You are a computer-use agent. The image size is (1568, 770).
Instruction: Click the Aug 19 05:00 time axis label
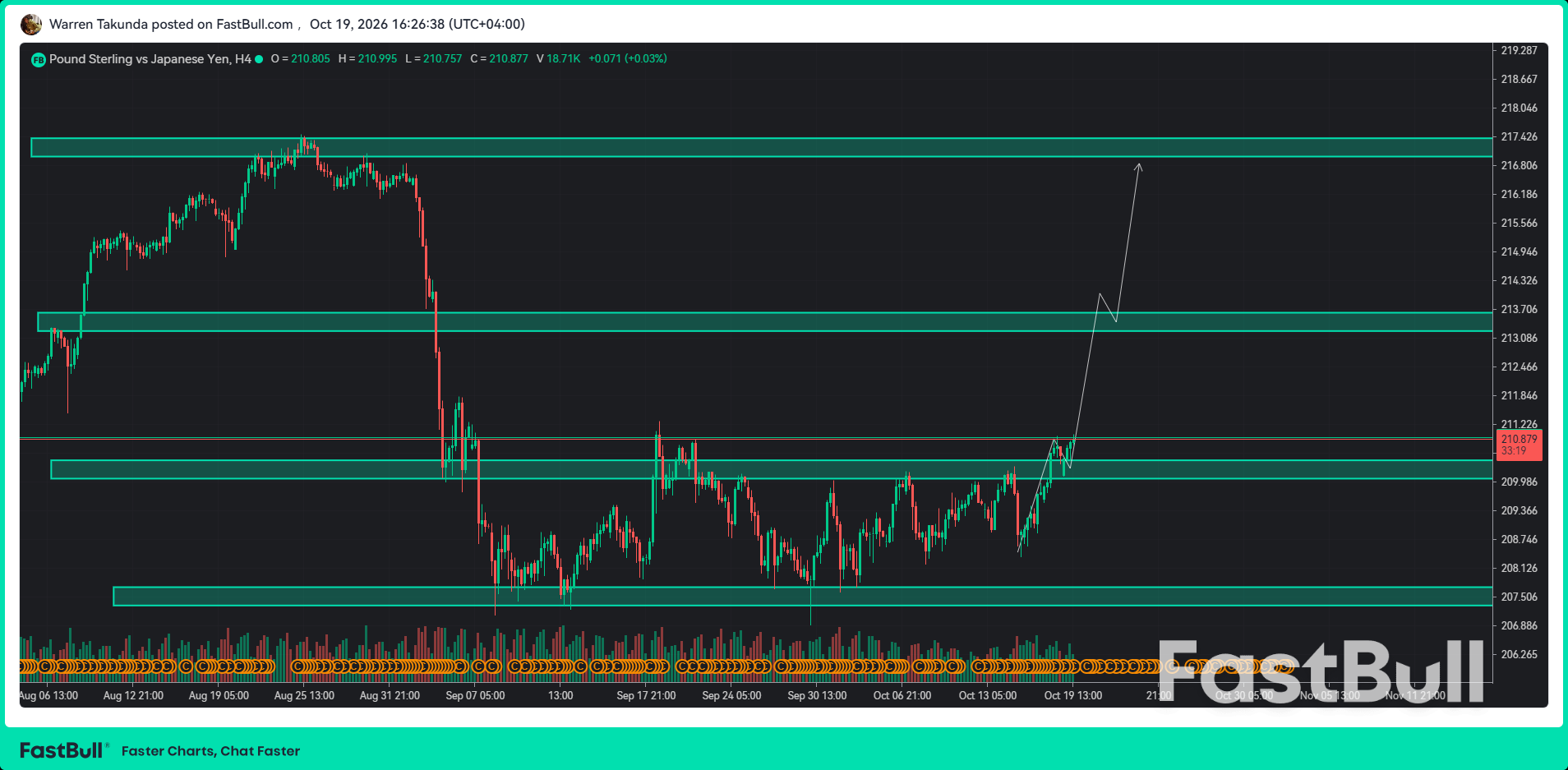click(219, 695)
